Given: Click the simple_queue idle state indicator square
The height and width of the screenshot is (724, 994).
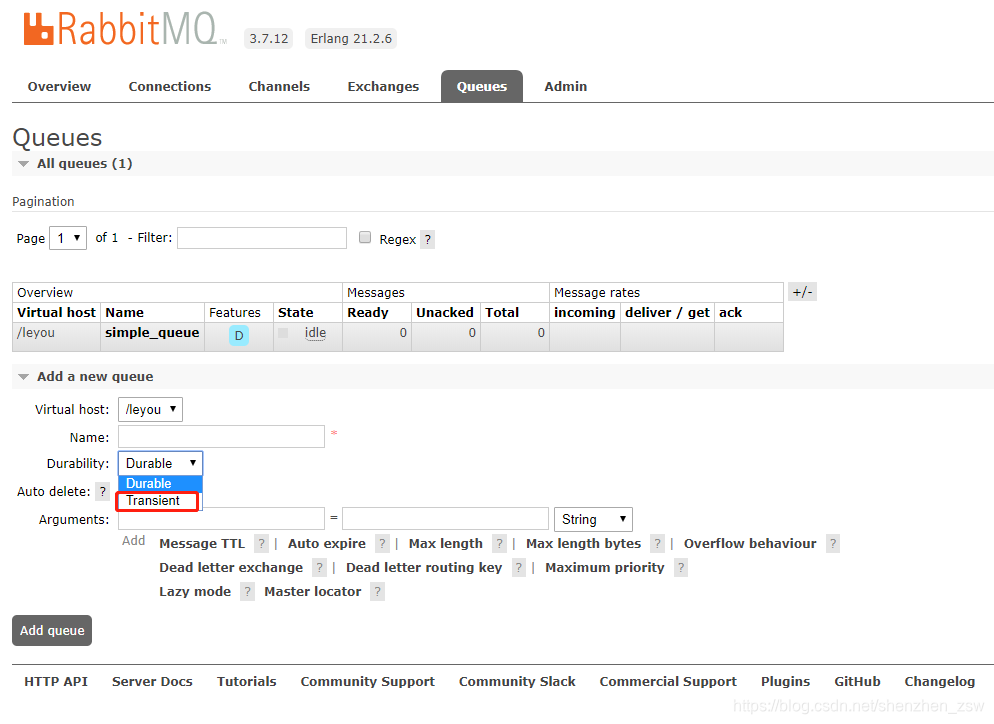Looking at the screenshot, I should tap(283, 333).
